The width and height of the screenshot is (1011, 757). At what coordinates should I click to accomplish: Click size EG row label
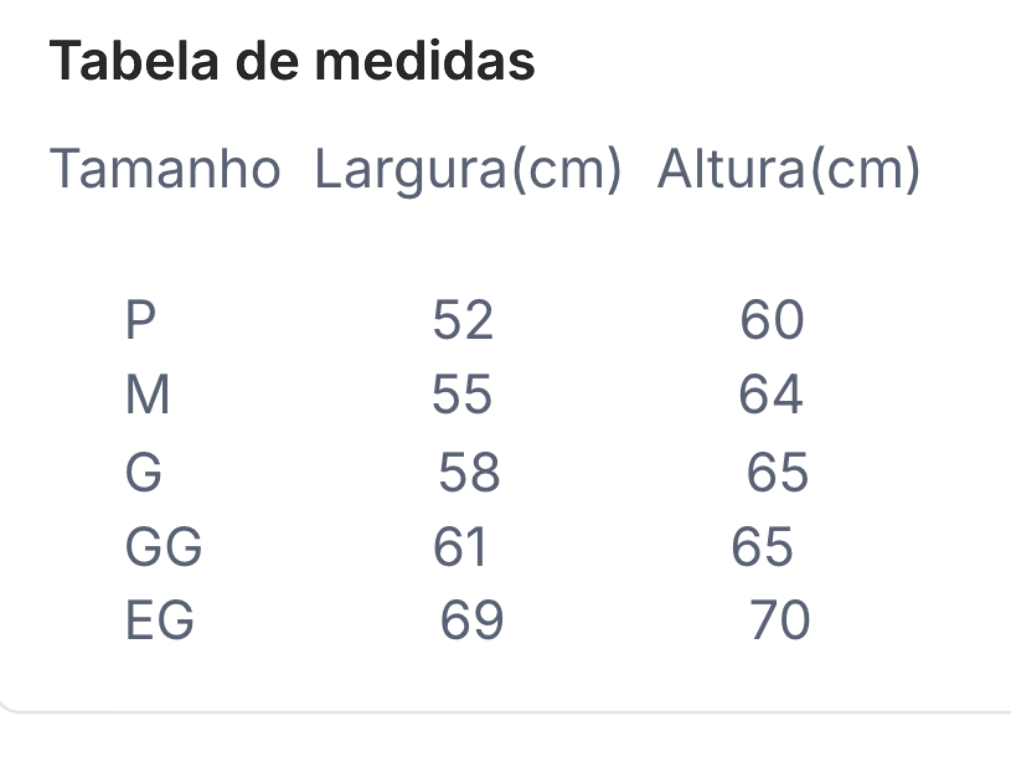coord(159,620)
